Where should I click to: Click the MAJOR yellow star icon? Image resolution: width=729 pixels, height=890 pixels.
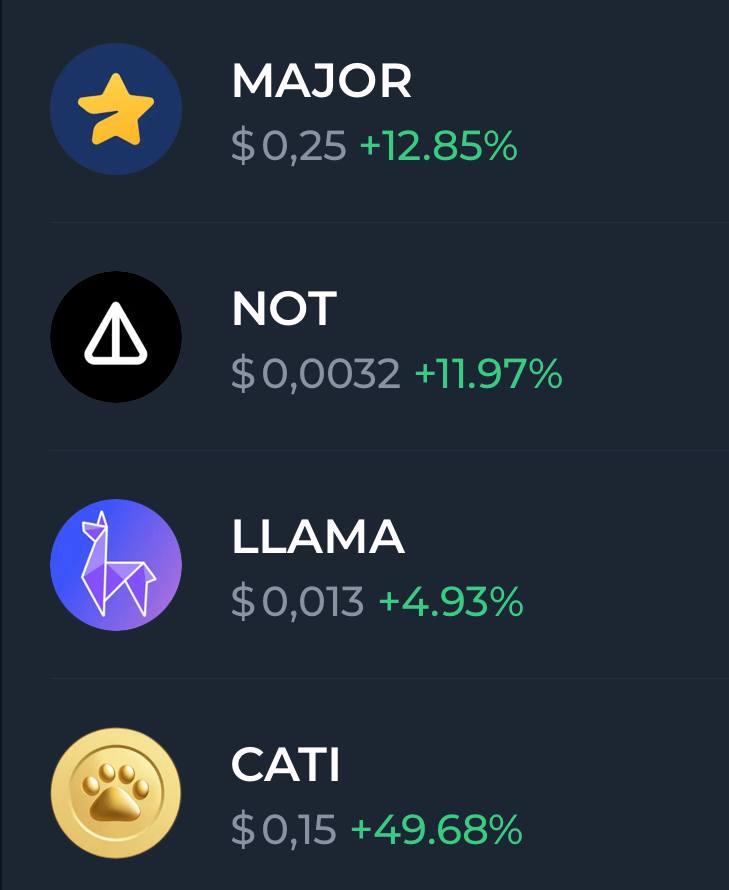coord(116,109)
